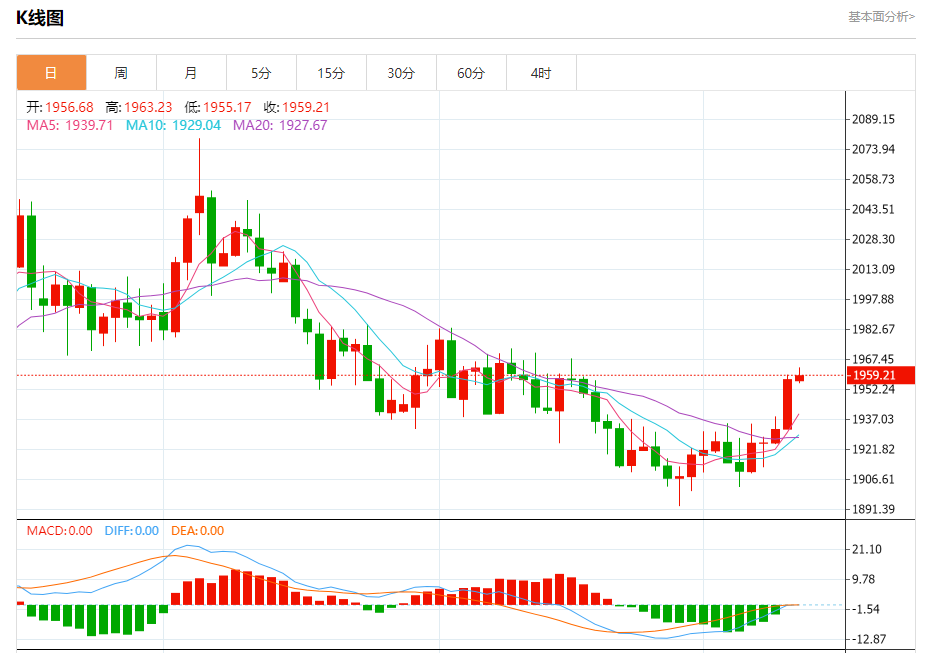Open the 4时 interval tab

click(541, 73)
